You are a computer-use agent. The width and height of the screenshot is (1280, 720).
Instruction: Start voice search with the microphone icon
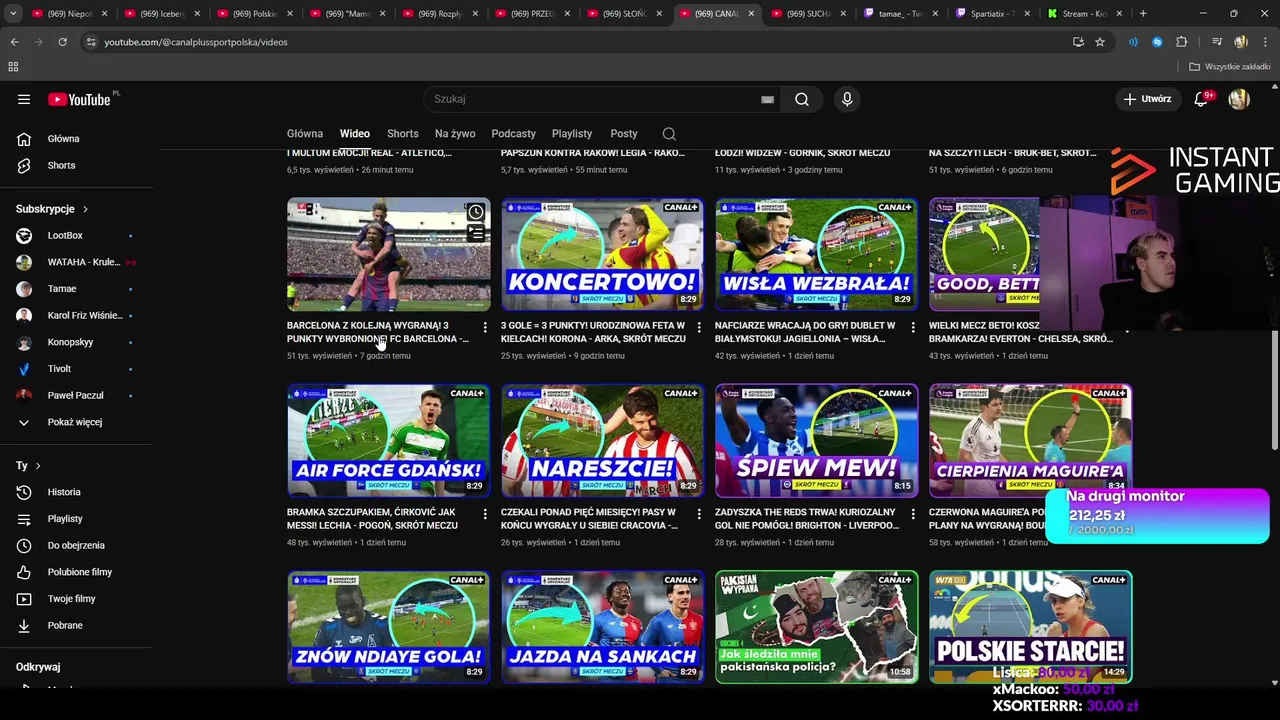[x=847, y=99]
